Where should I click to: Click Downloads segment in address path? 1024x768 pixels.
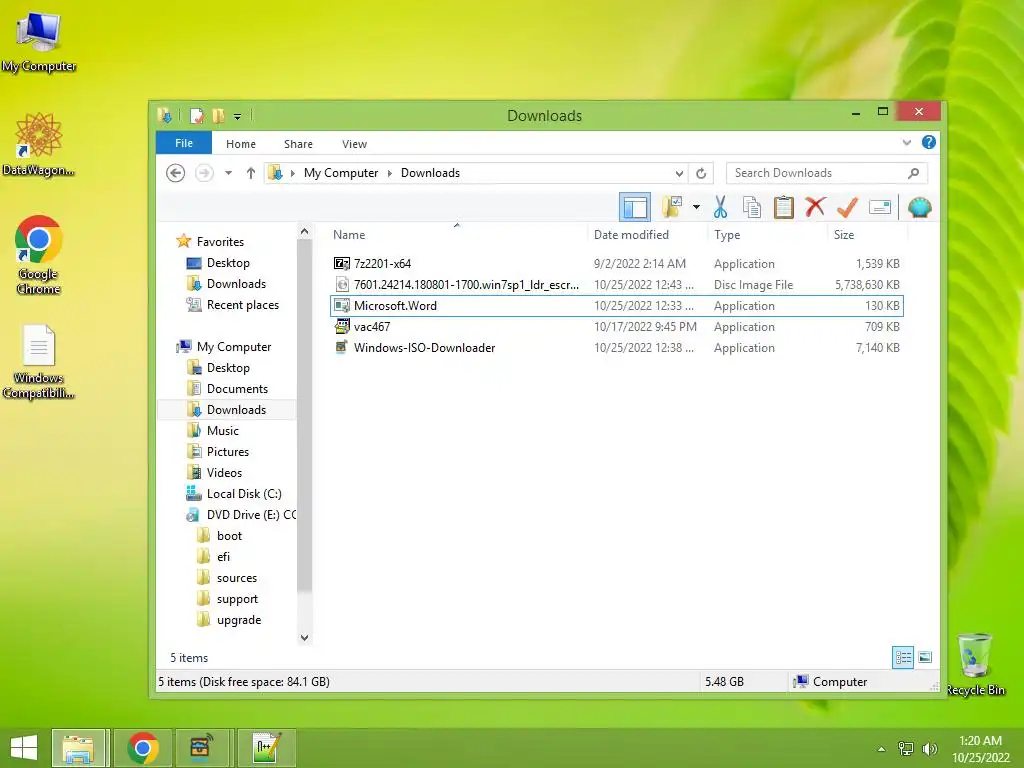pos(430,173)
